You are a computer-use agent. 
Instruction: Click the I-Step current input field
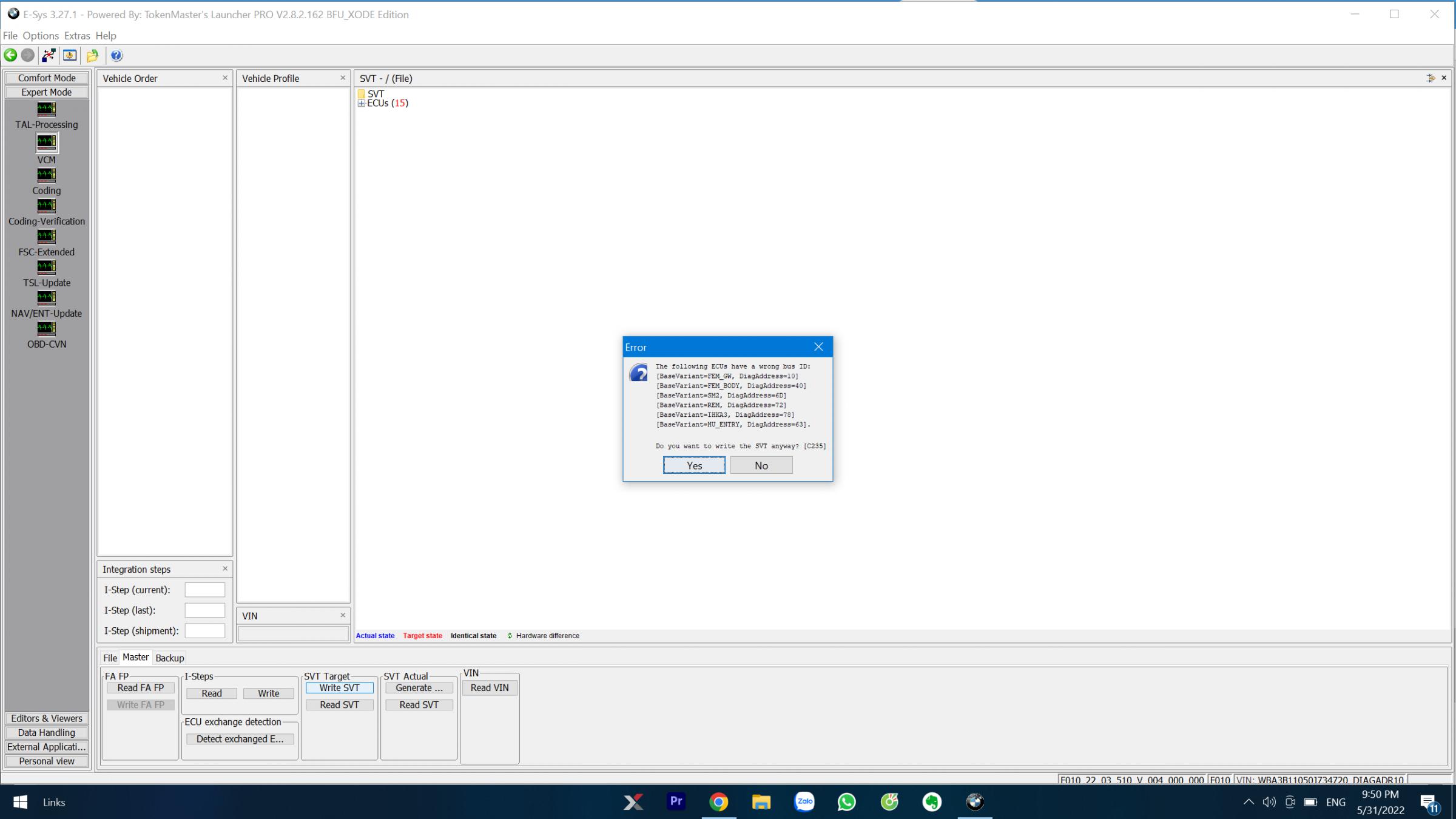(205, 590)
